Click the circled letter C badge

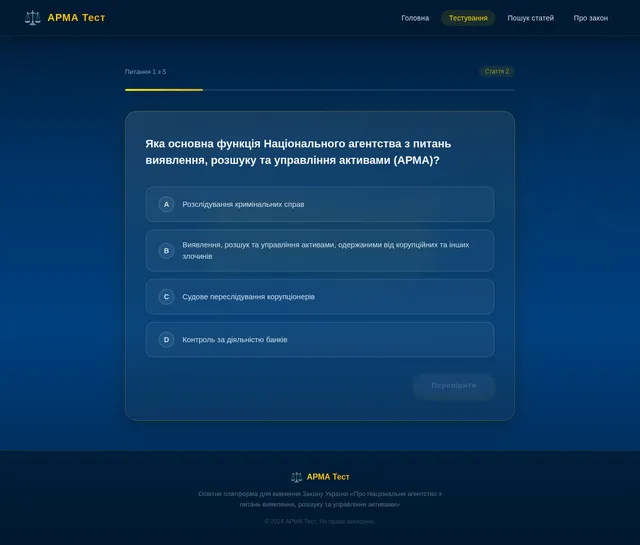(x=166, y=297)
